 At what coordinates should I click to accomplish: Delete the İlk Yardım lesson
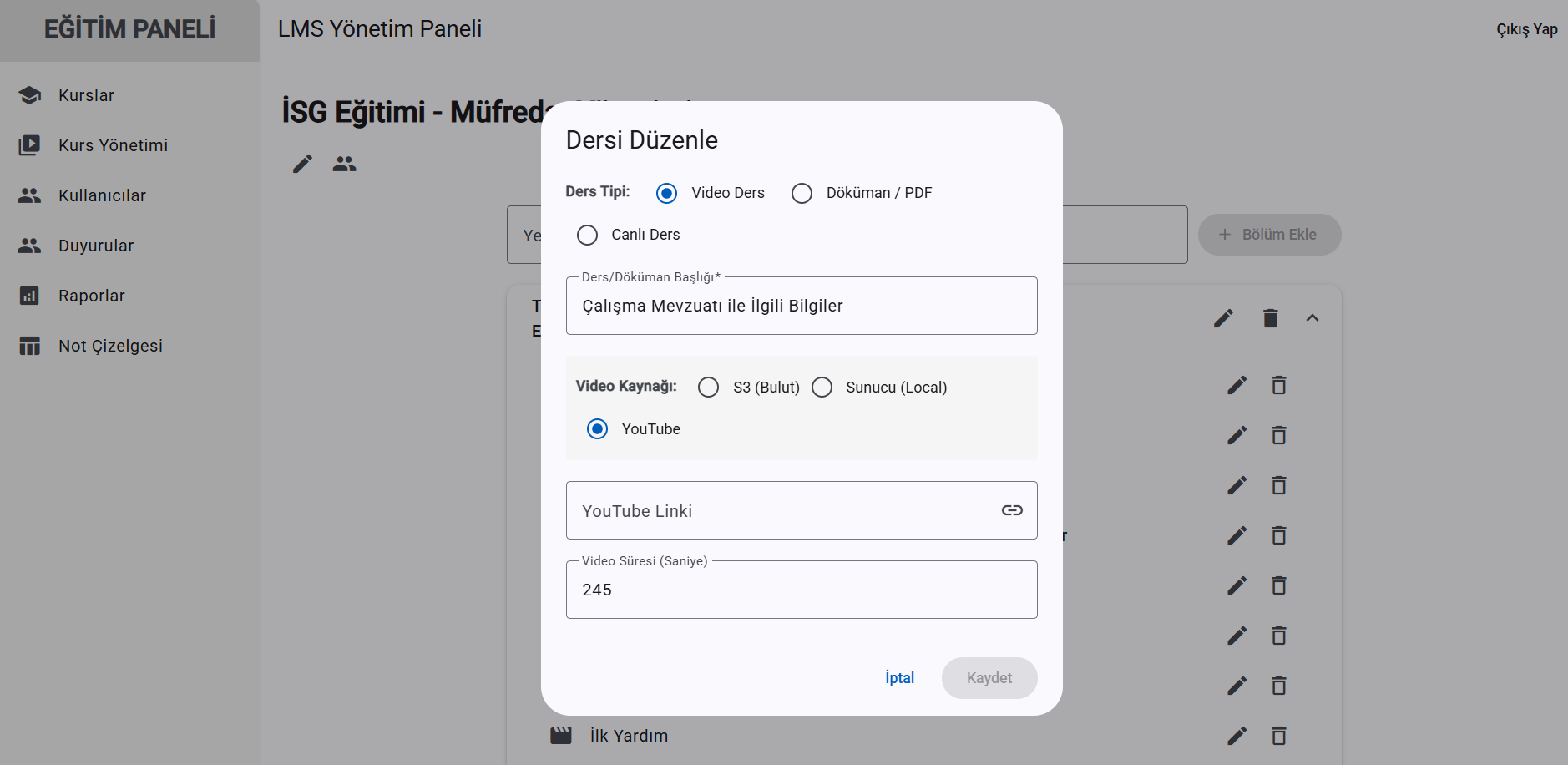click(1278, 736)
